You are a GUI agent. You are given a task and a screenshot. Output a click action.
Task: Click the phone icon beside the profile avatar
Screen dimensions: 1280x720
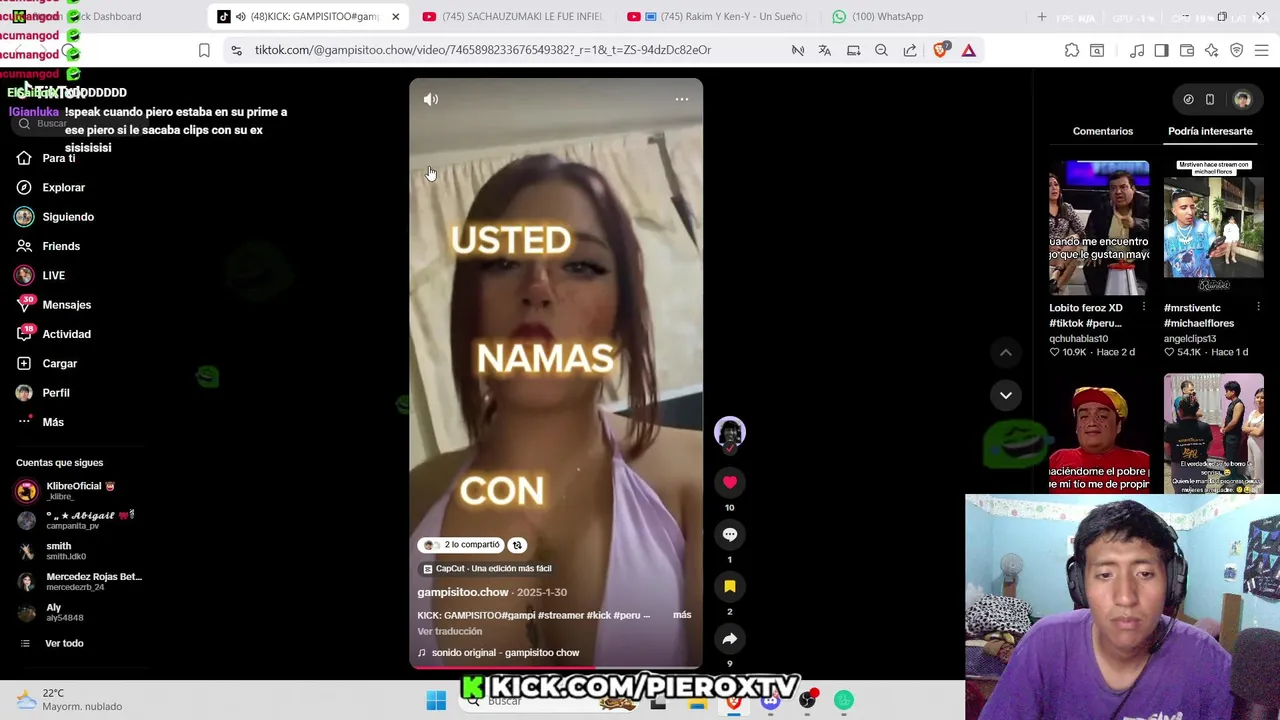point(1209,99)
